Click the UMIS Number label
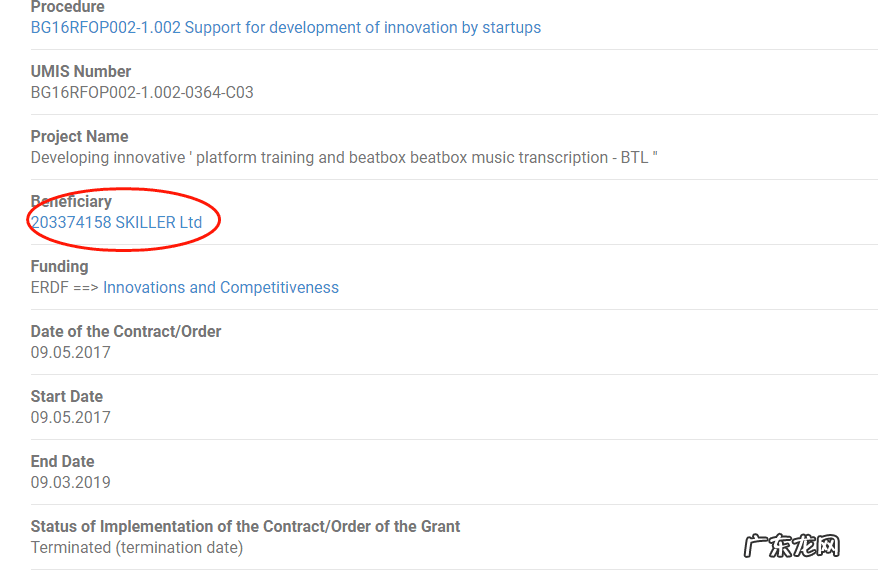The image size is (878, 575). point(81,72)
